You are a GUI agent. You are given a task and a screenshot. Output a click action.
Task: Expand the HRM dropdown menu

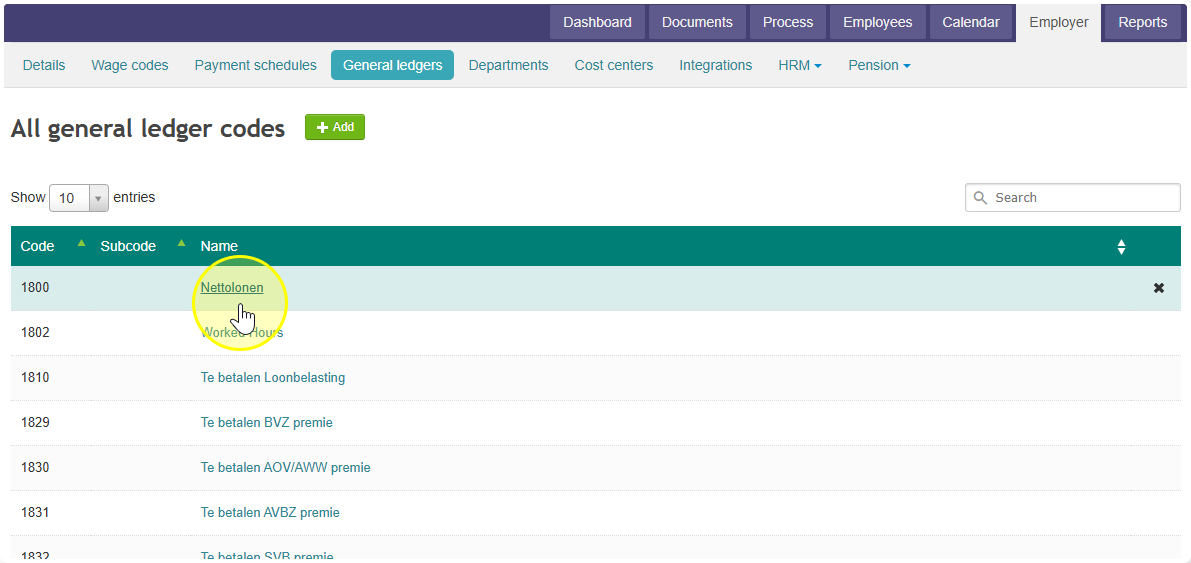coord(800,65)
